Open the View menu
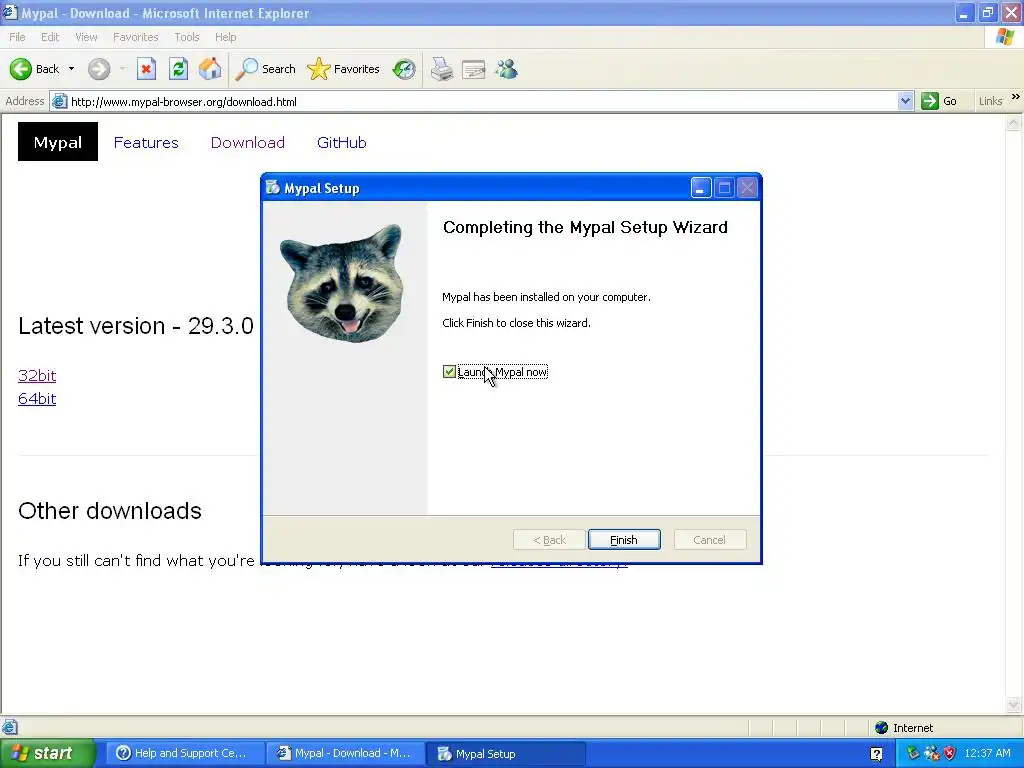 click(x=86, y=37)
